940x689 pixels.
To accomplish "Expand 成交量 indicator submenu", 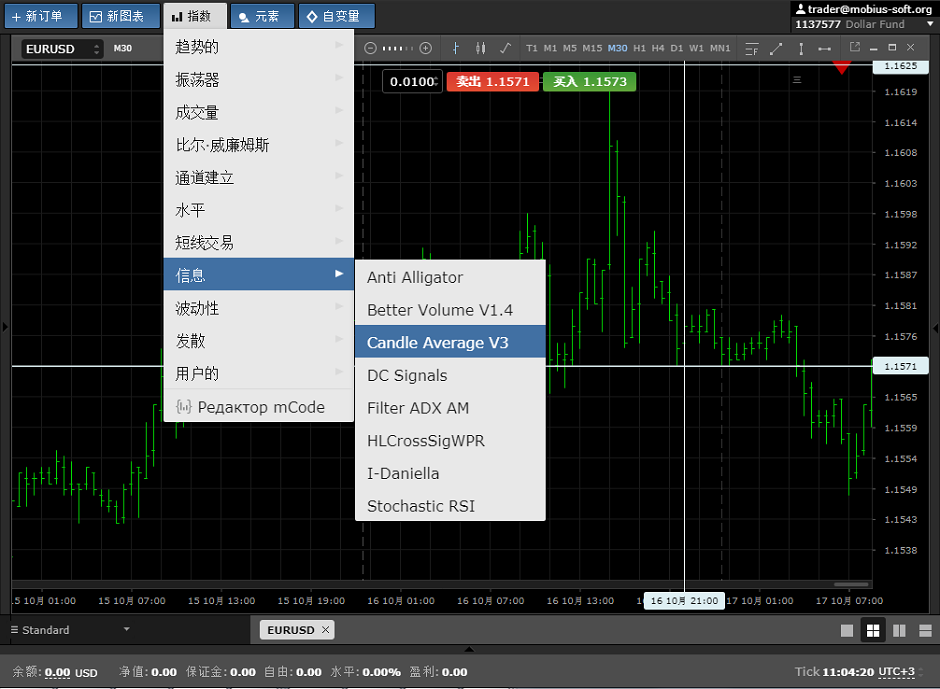I will pos(258,112).
